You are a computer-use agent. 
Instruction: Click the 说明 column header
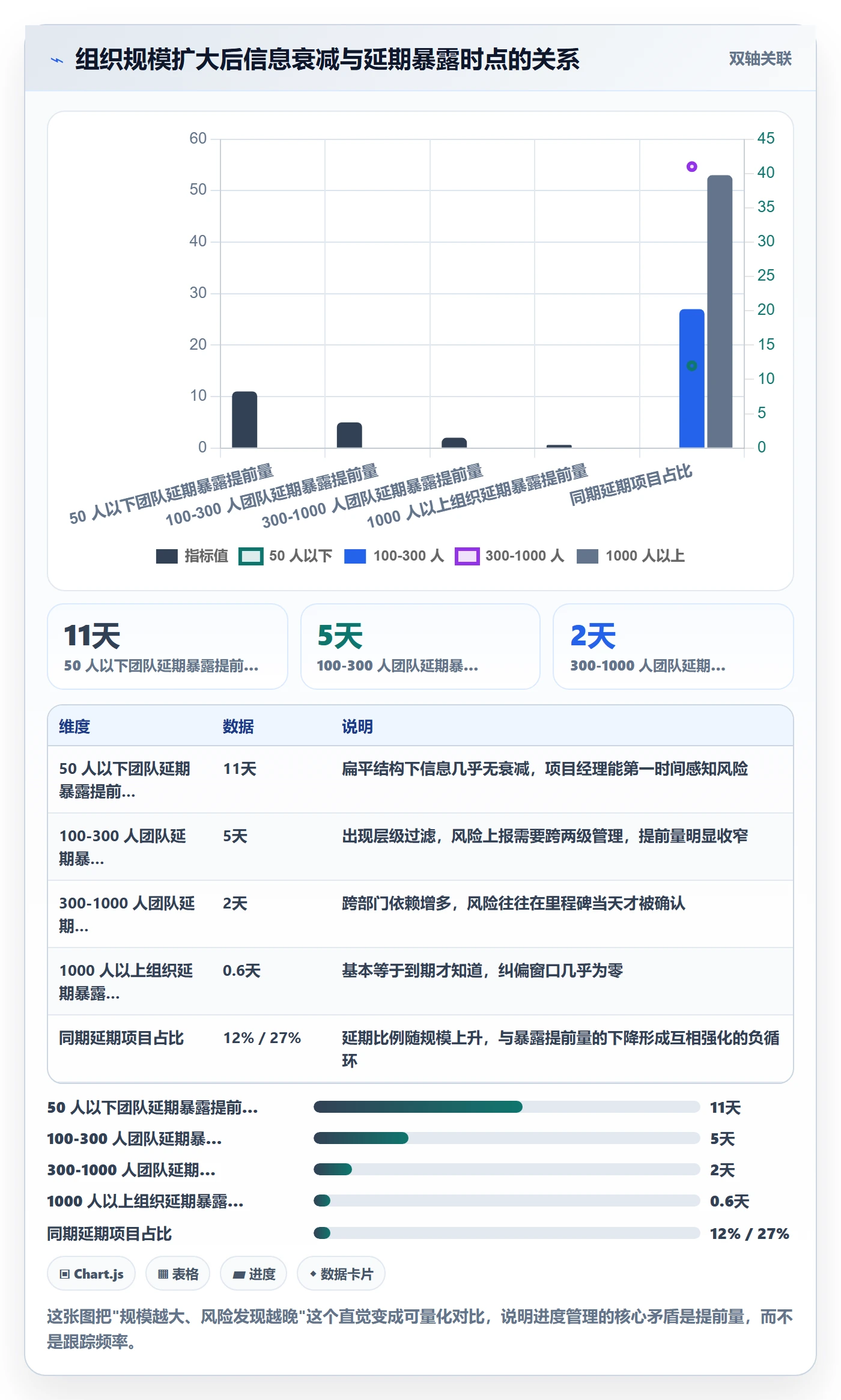357,726
